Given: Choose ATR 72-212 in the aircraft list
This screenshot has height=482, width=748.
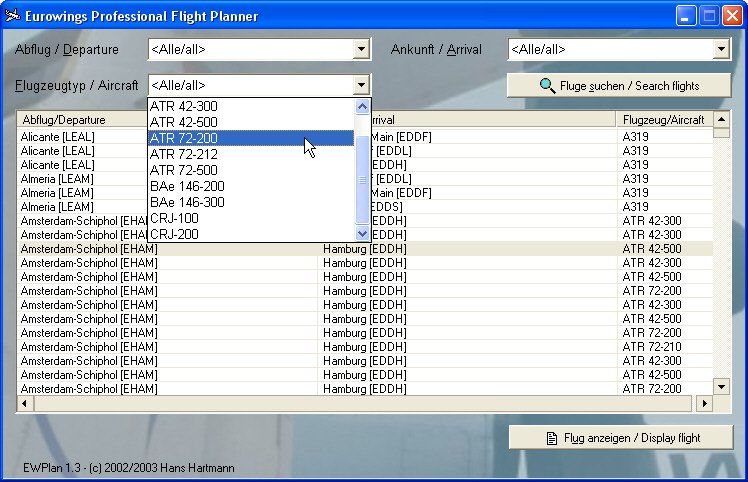Looking at the screenshot, I should 251,154.
